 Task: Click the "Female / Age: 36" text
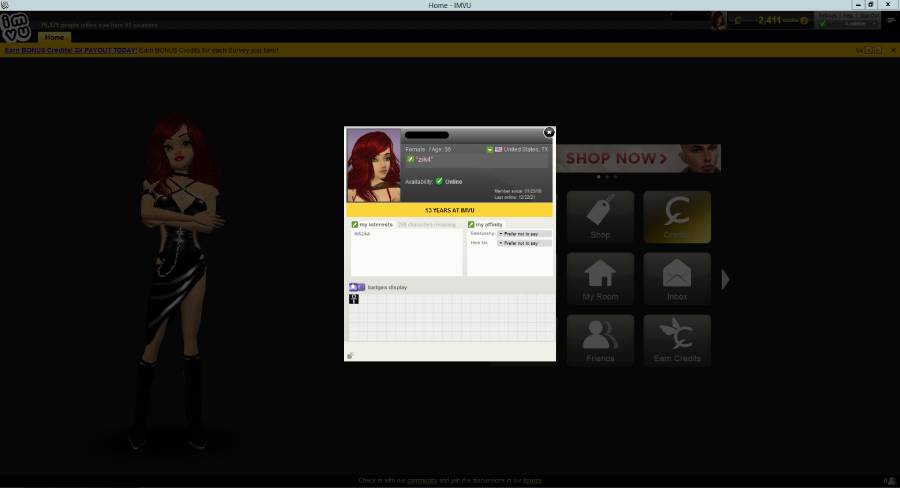pyautogui.click(x=428, y=149)
